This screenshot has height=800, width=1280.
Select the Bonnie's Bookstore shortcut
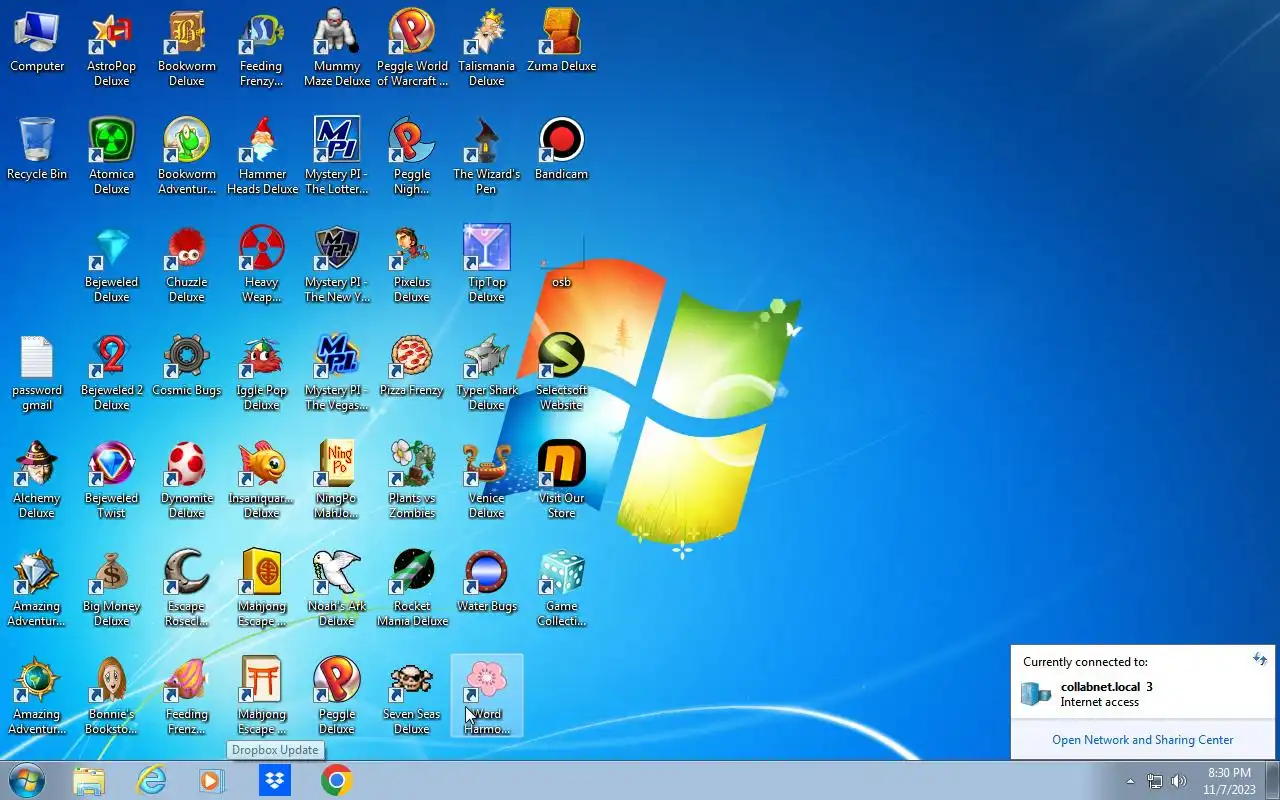point(111,696)
